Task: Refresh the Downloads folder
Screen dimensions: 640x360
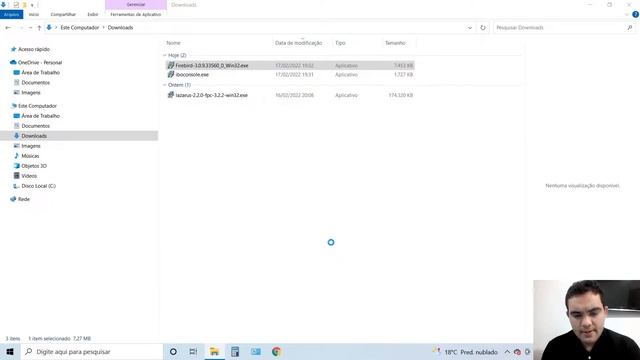Action: [x=483, y=28]
